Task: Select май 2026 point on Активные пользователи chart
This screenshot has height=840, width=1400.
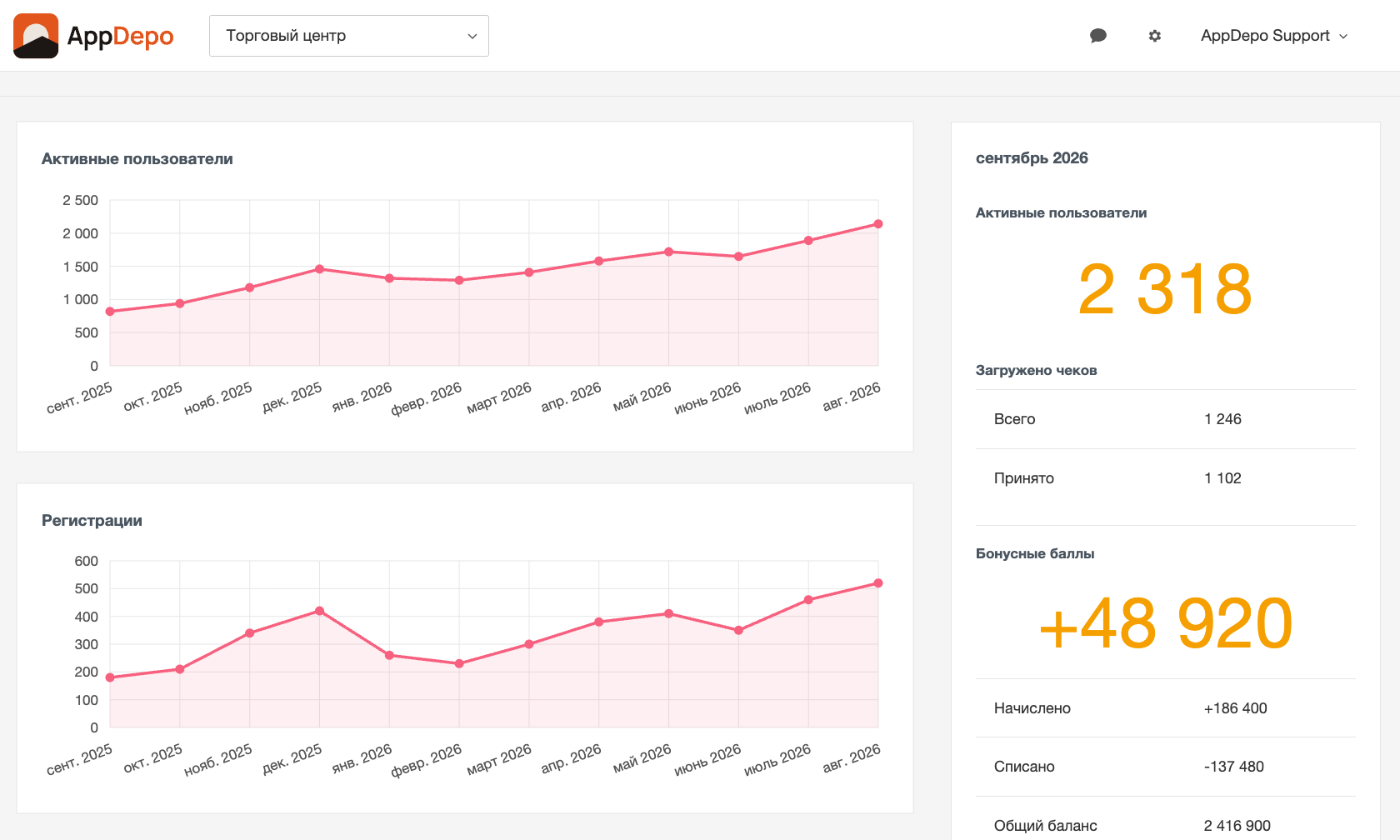Action: pyautogui.click(x=669, y=252)
